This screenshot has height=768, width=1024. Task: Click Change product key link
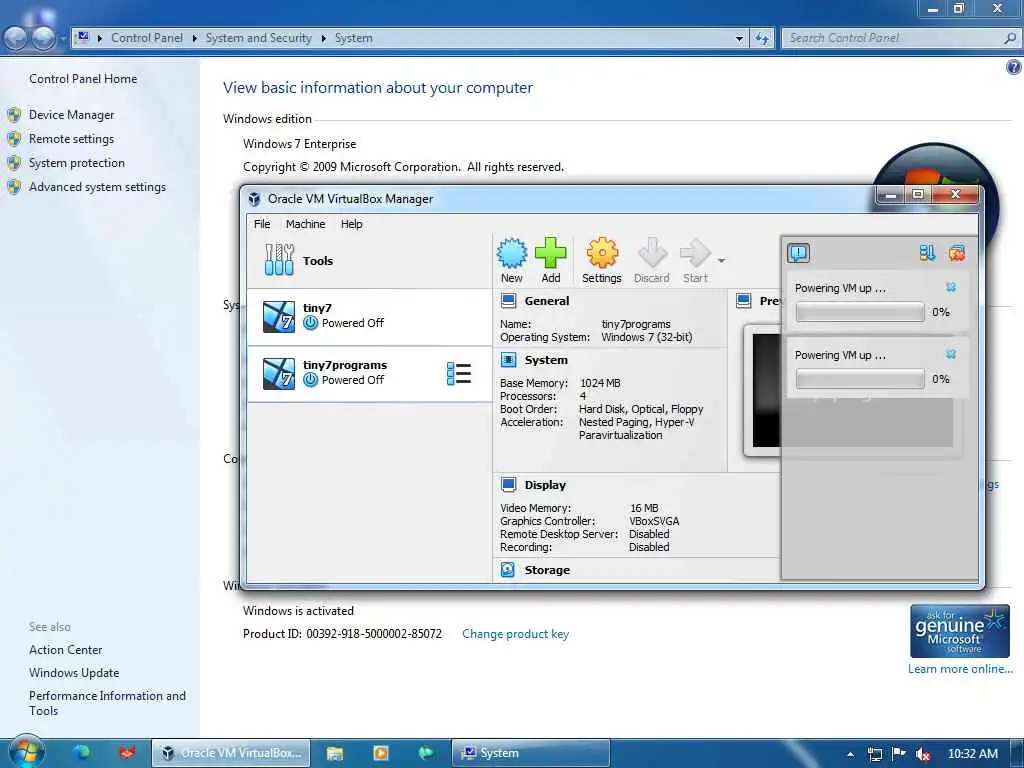click(x=515, y=634)
